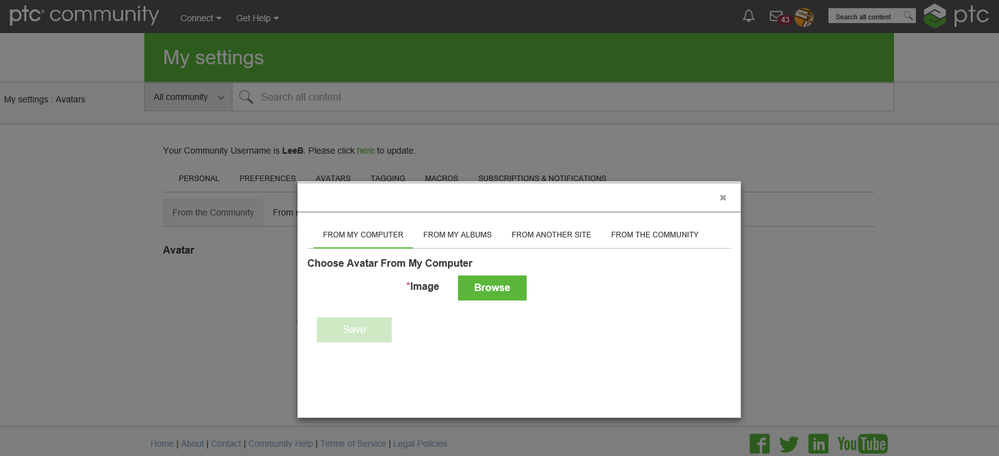Screen dimensions: 999x456
Task: Click the My settings : Avatars breadcrumb
Action: coord(45,99)
